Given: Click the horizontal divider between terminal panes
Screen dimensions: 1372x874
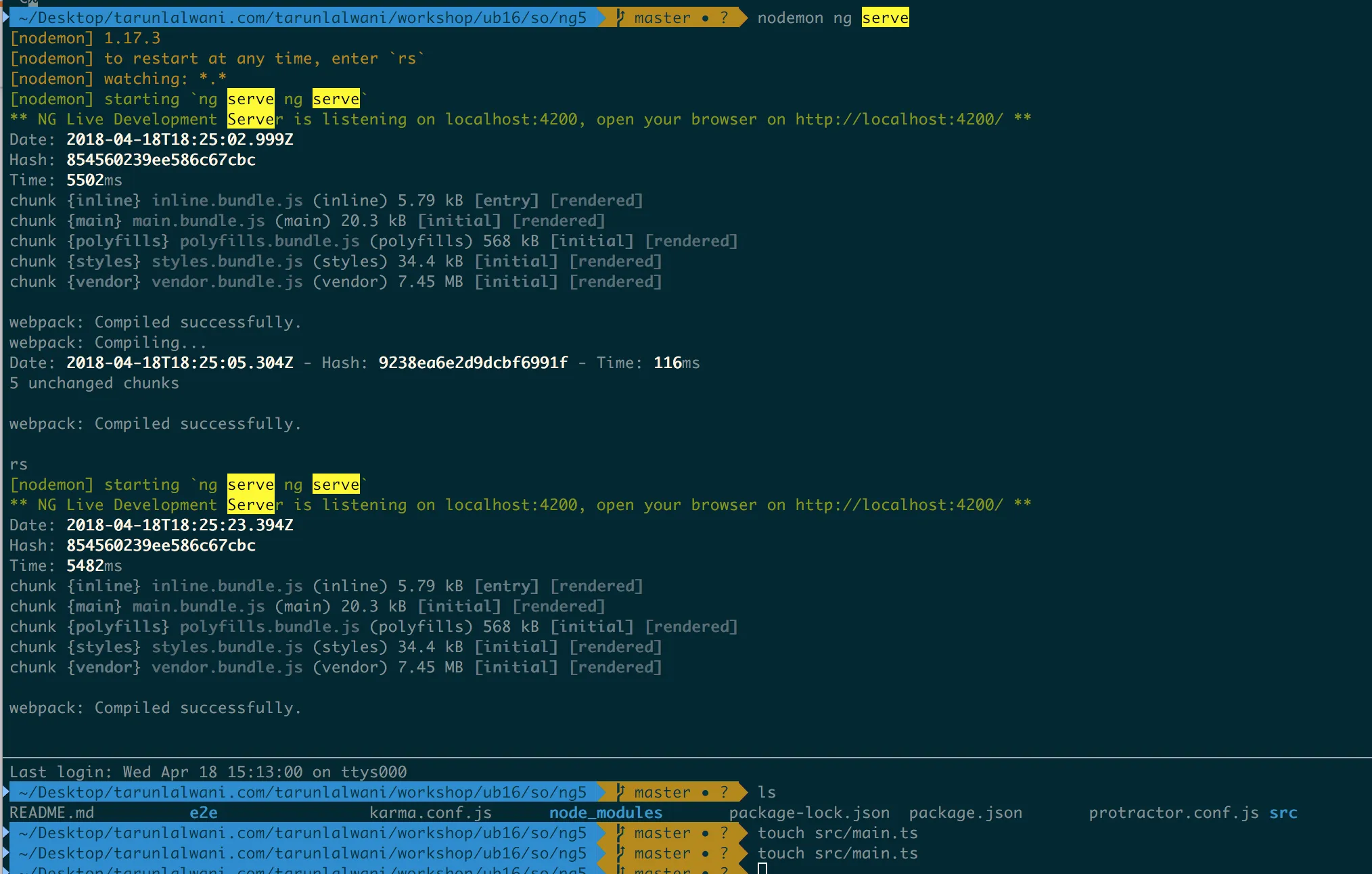Looking at the screenshot, I should (x=686, y=757).
